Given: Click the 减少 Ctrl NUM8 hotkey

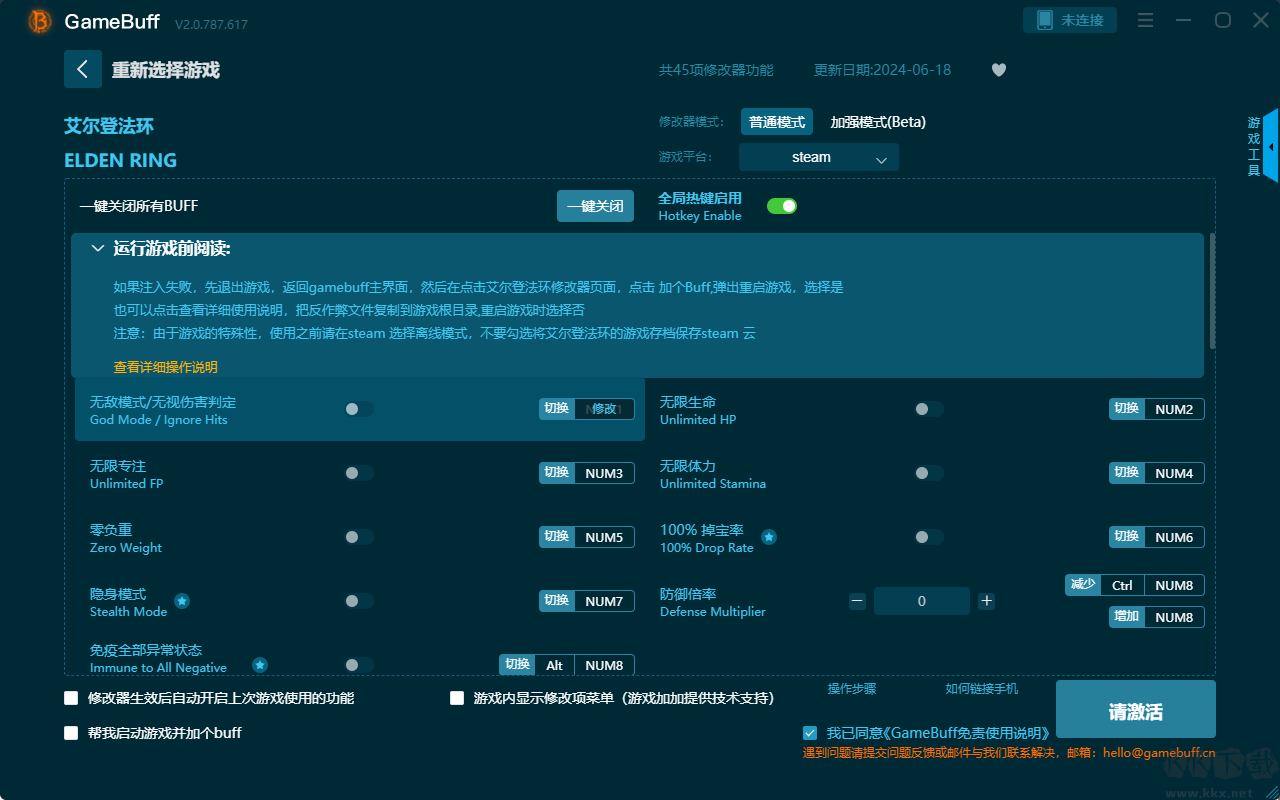Looking at the screenshot, I should [1134, 585].
